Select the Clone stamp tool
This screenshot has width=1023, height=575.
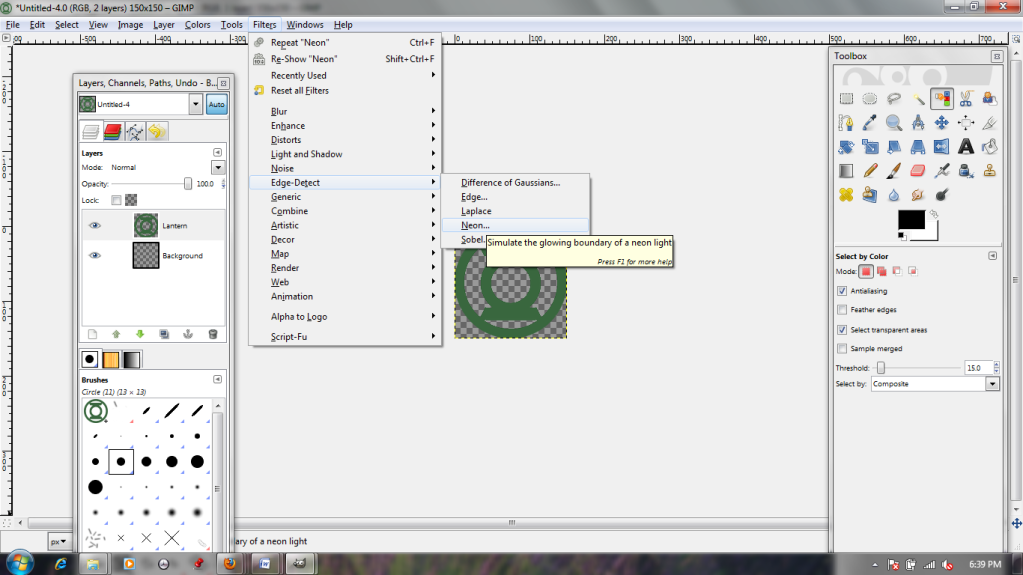[990, 171]
